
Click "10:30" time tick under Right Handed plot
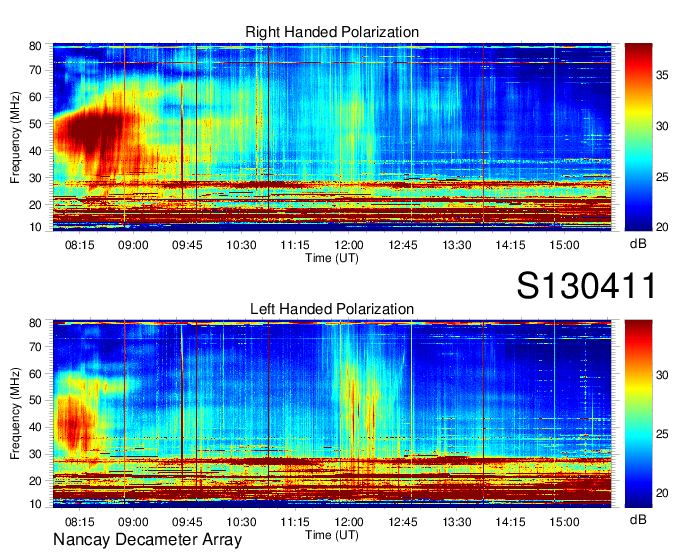(x=241, y=245)
